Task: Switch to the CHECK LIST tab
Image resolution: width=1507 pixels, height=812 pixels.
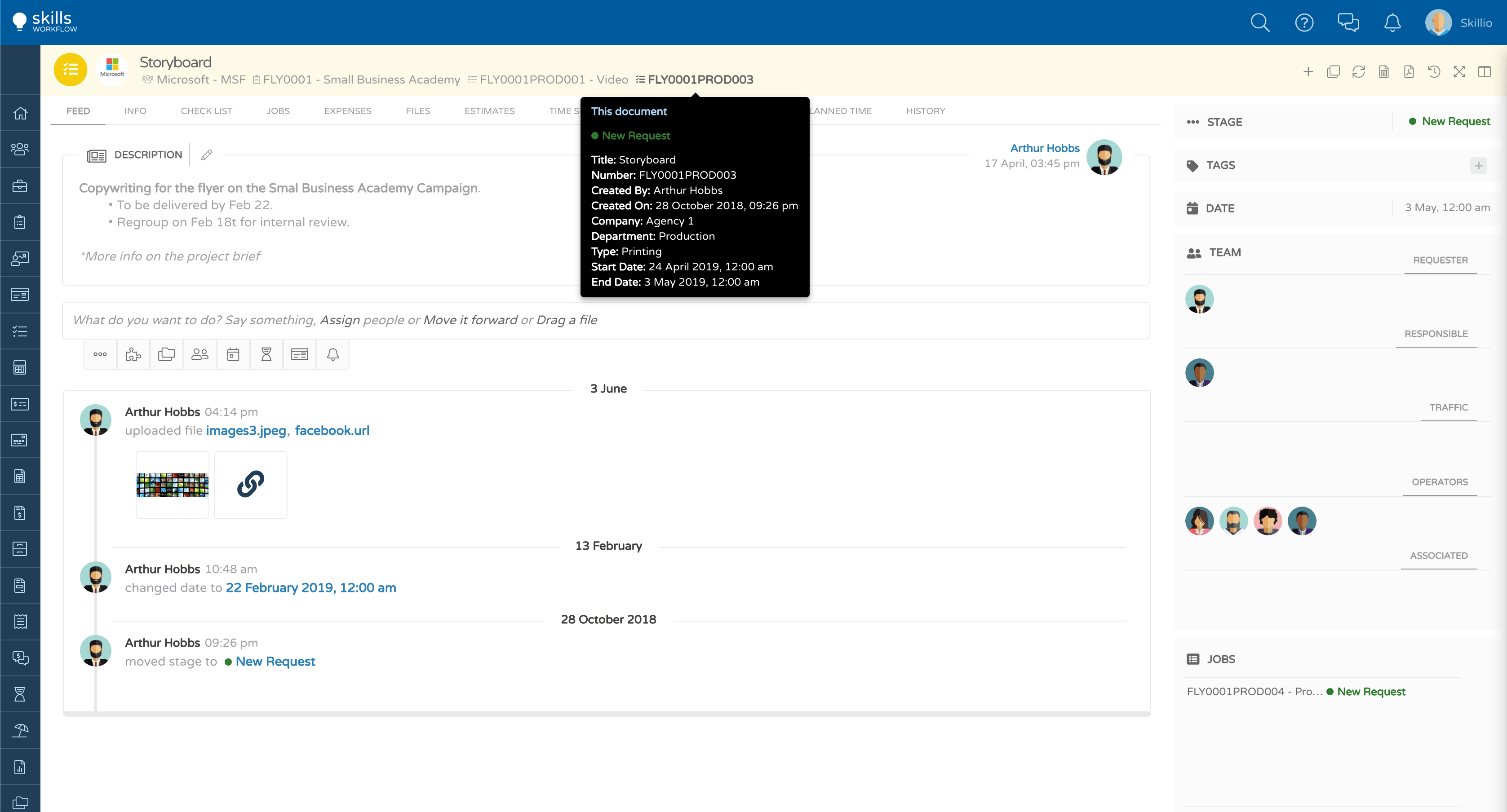Action: coord(206,111)
